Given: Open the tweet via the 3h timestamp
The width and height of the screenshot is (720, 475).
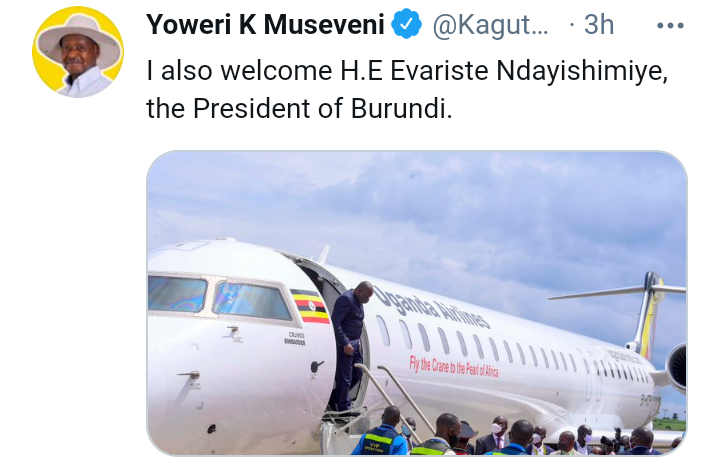Looking at the screenshot, I should click(x=598, y=24).
